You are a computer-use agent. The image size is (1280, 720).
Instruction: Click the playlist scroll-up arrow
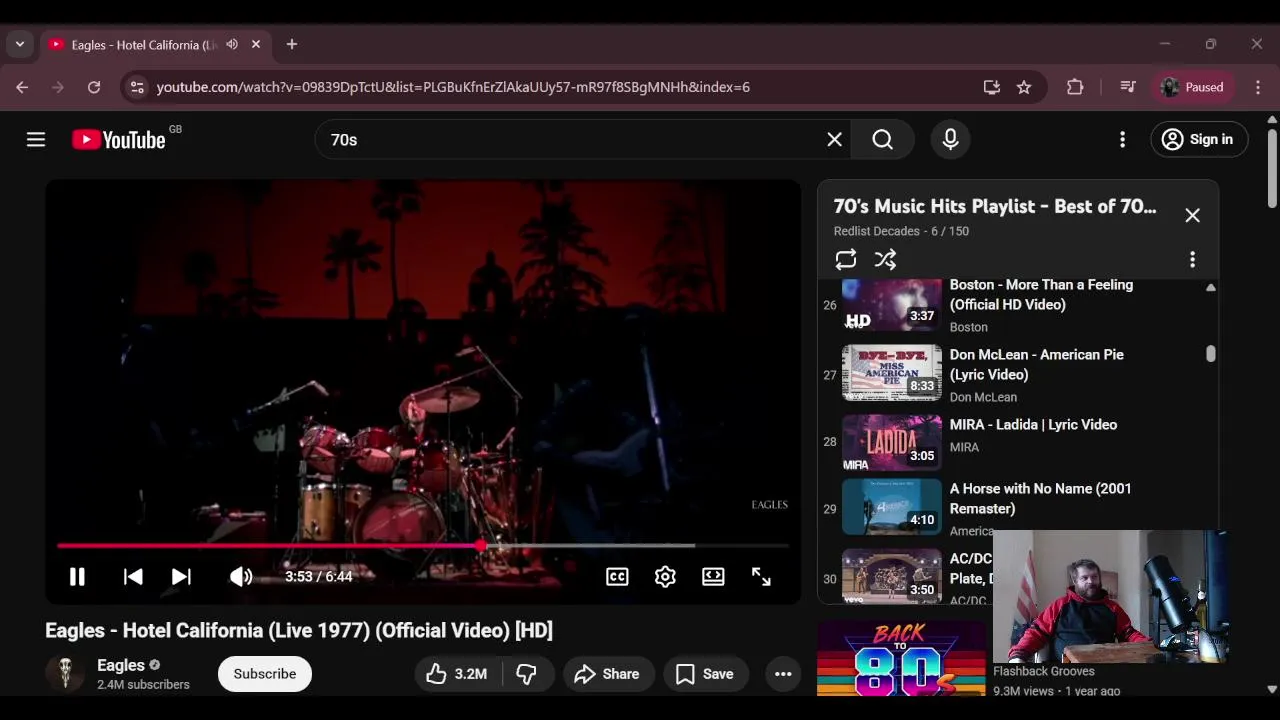pyautogui.click(x=1211, y=287)
